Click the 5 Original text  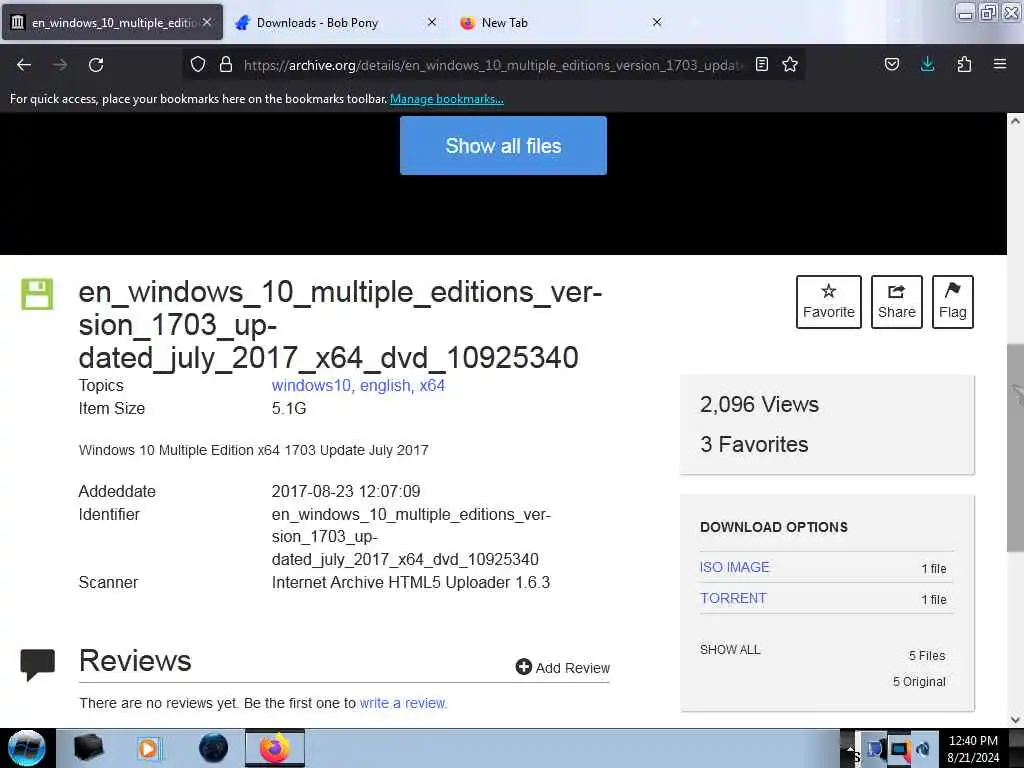pyautogui.click(x=919, y=682)
